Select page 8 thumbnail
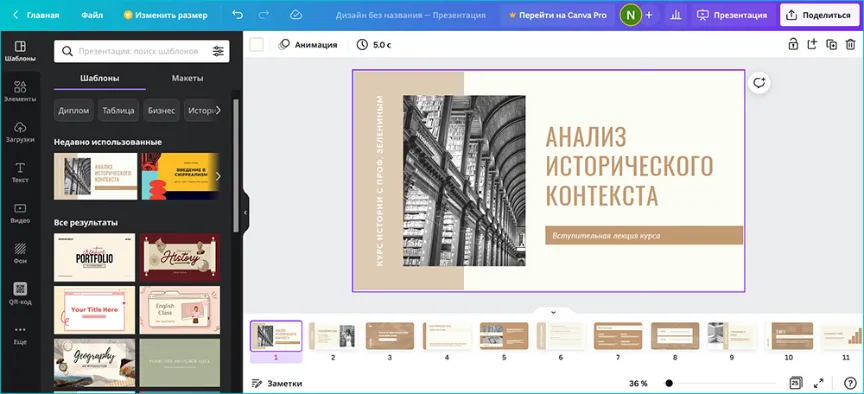The width and height of the screenshot is (864, 394). (675, 336)
